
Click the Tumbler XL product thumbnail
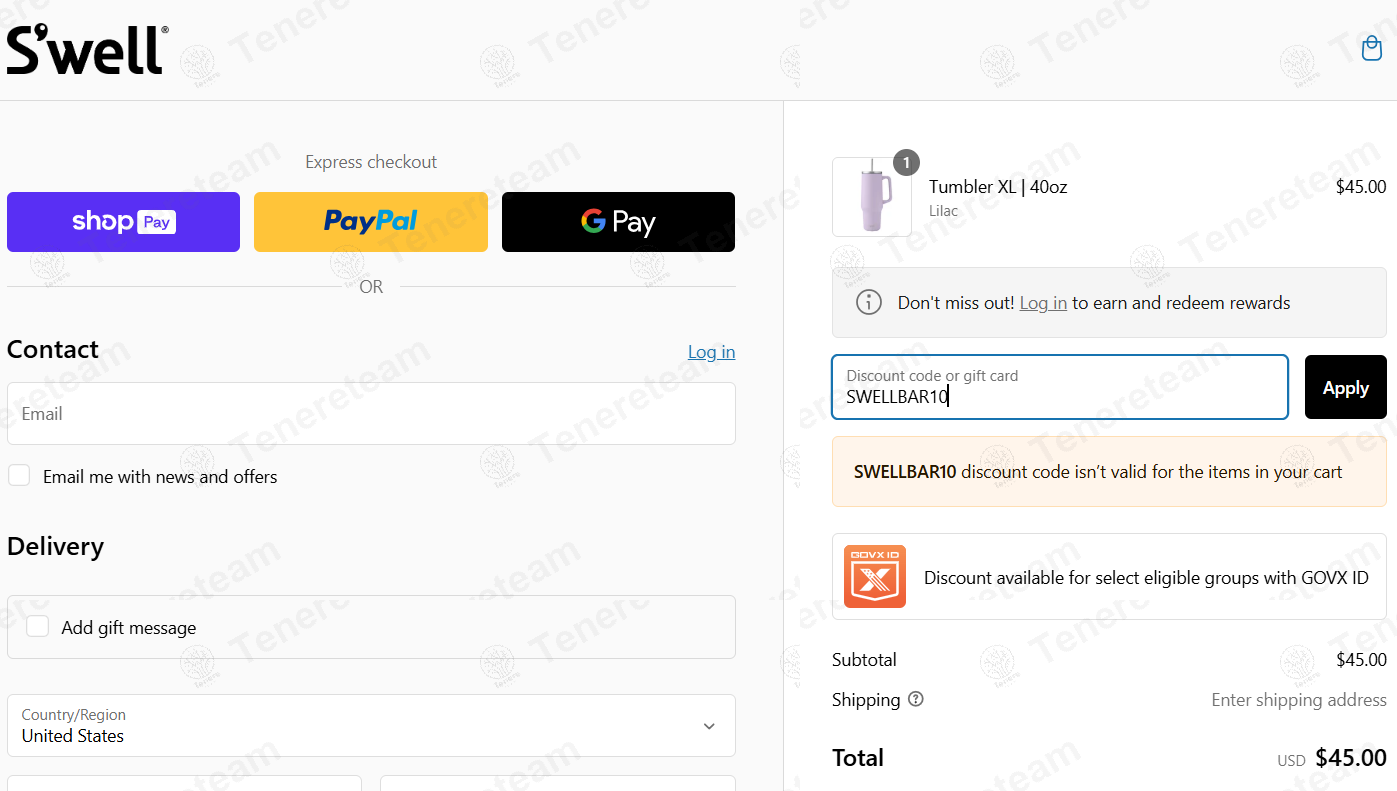[x=871, y=197]
